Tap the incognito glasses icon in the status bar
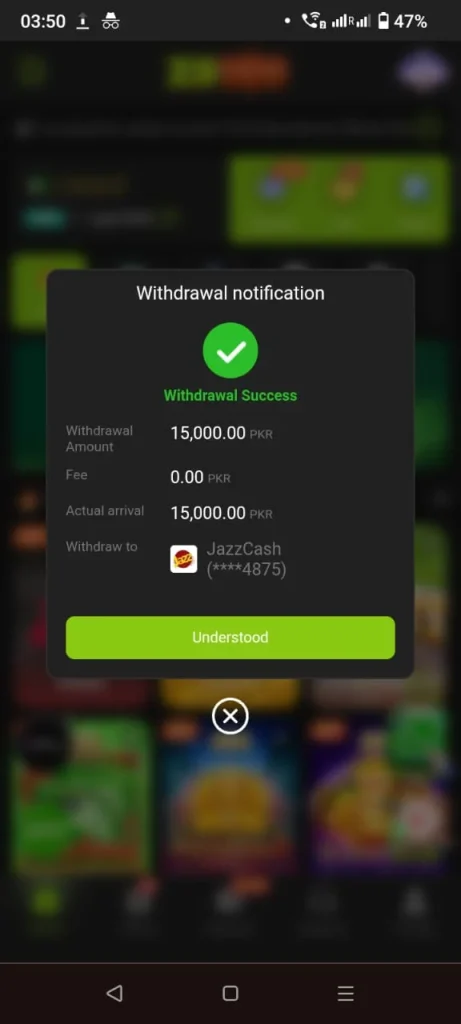This screenshot has width=461, height=1024. click(x=110, y=22)
